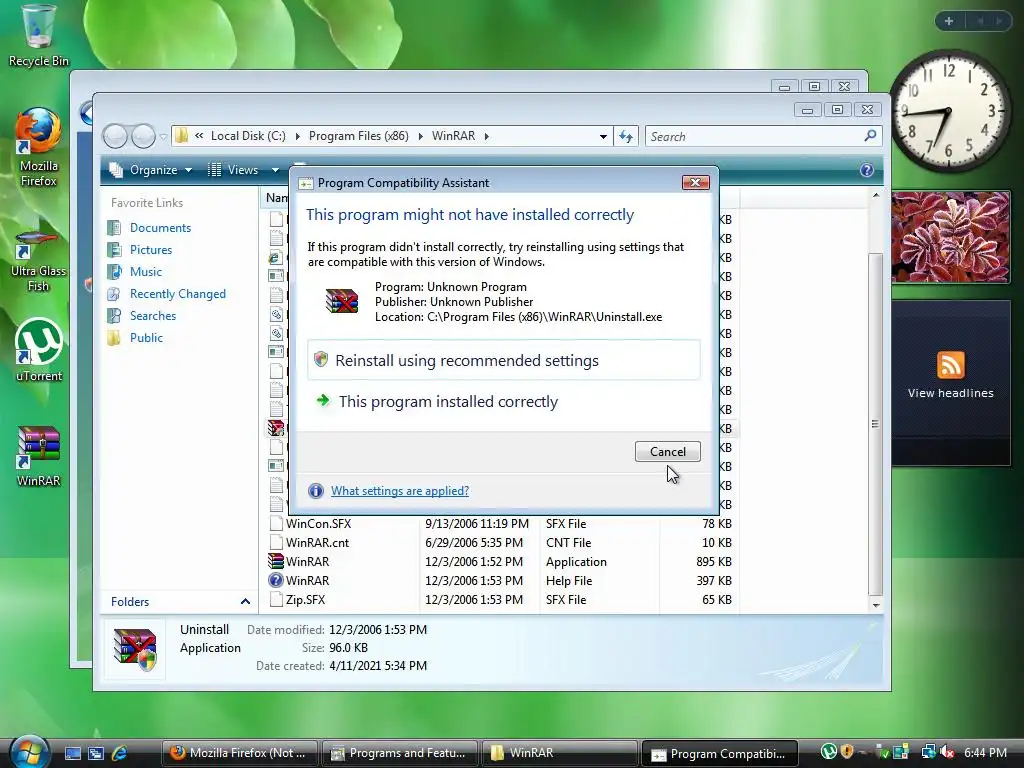This screenshot has width=1024, height=768.
Task: Open the Views dropdown arrow
Action: (x=276, y=170)
